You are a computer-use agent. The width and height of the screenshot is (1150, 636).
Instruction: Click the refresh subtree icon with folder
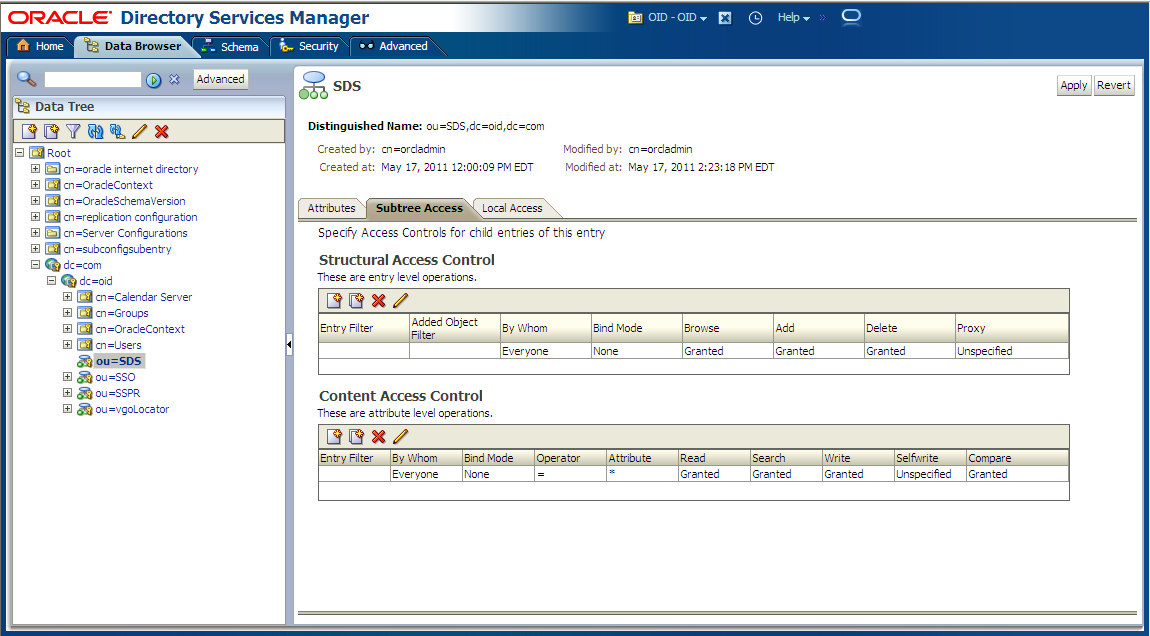(x=117, y=131)
